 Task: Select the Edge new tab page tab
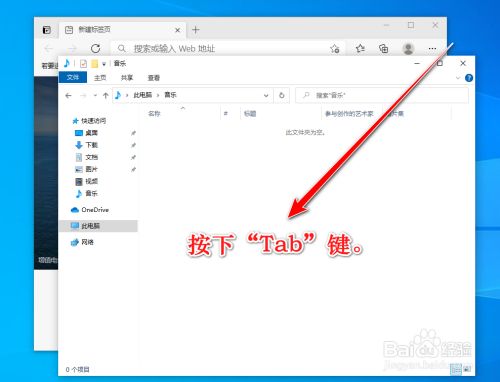point(122,30)
